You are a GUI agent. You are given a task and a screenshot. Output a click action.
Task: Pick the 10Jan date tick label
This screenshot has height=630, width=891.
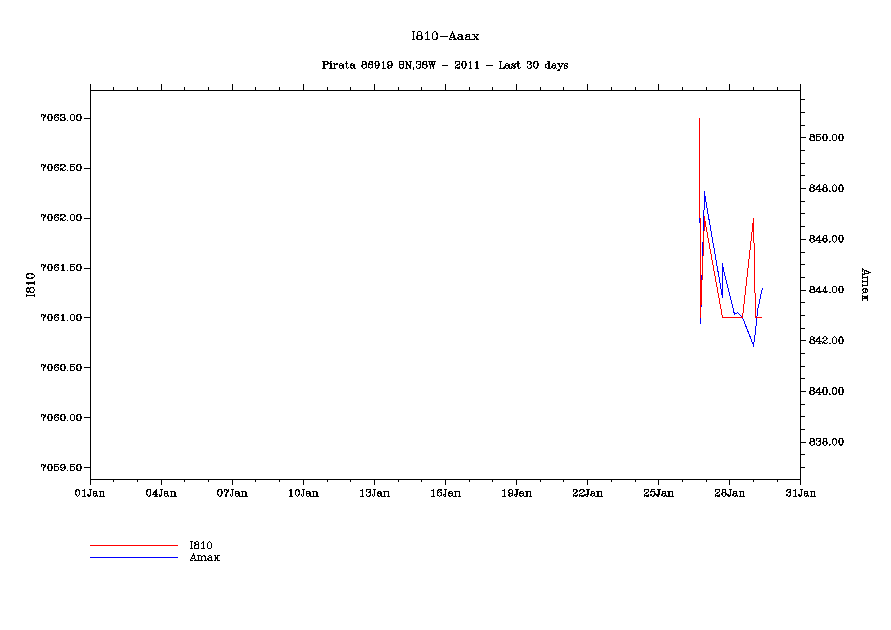pyautogui.click(x=303, y=492)
